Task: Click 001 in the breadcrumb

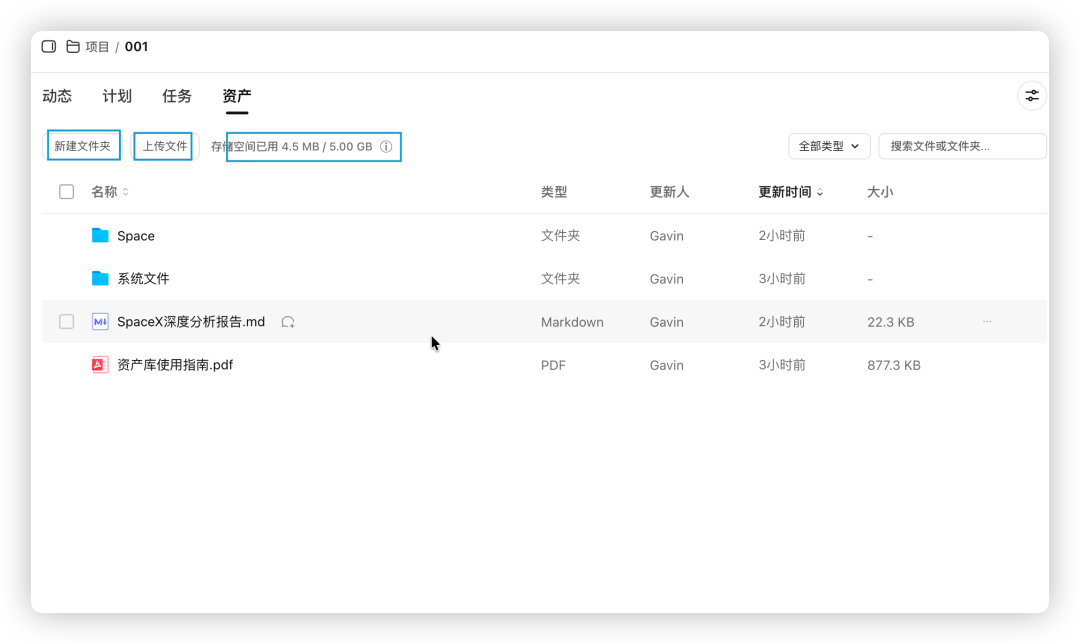Action: point(136,46)
